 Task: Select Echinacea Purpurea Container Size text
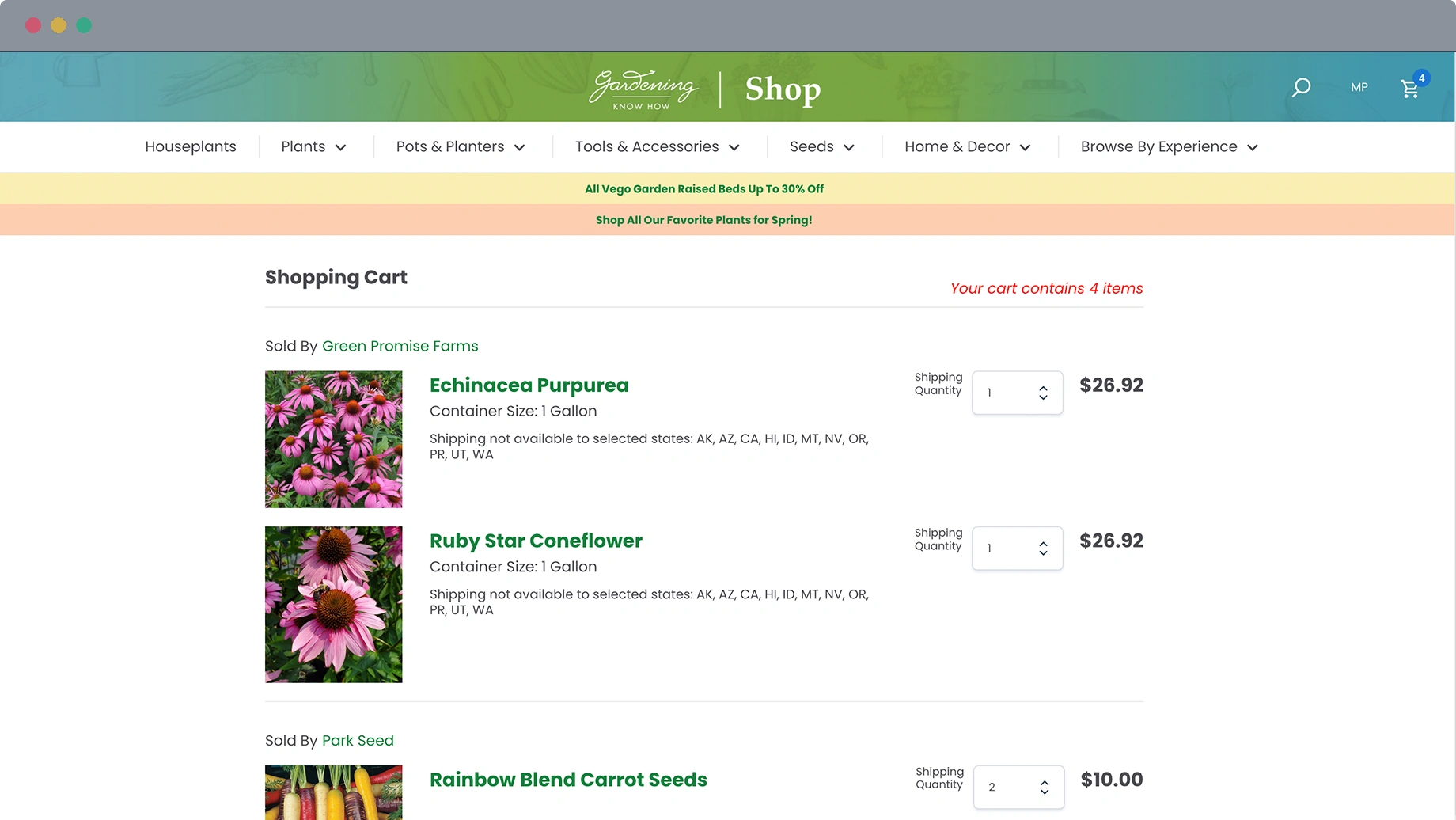click(514, 411)
